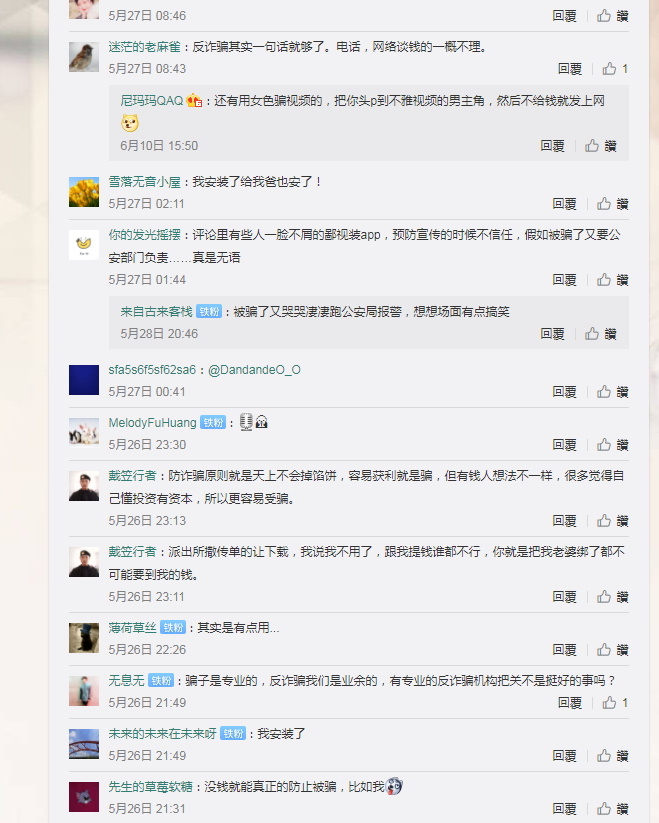
Task: Reply to 迷茫的老麻雀's comment
Action: click(x=570, y=69)
